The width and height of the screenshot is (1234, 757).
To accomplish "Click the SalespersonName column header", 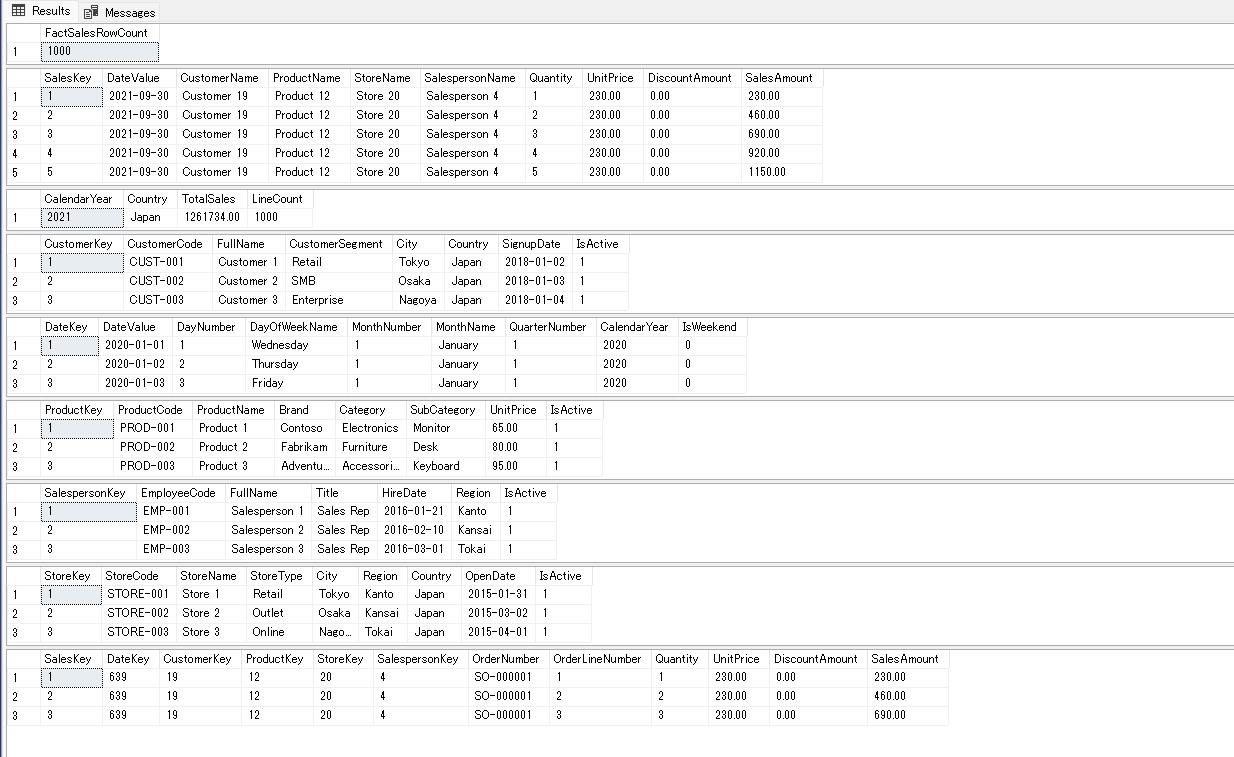I will click(472, 78).
